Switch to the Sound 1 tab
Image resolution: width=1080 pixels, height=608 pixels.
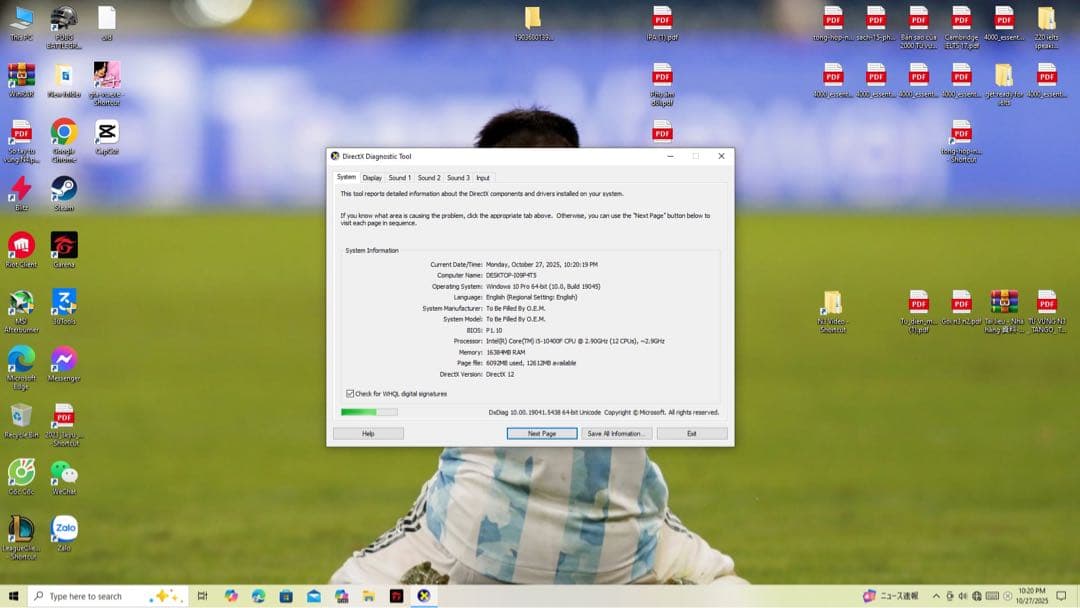tap(400, 178)
